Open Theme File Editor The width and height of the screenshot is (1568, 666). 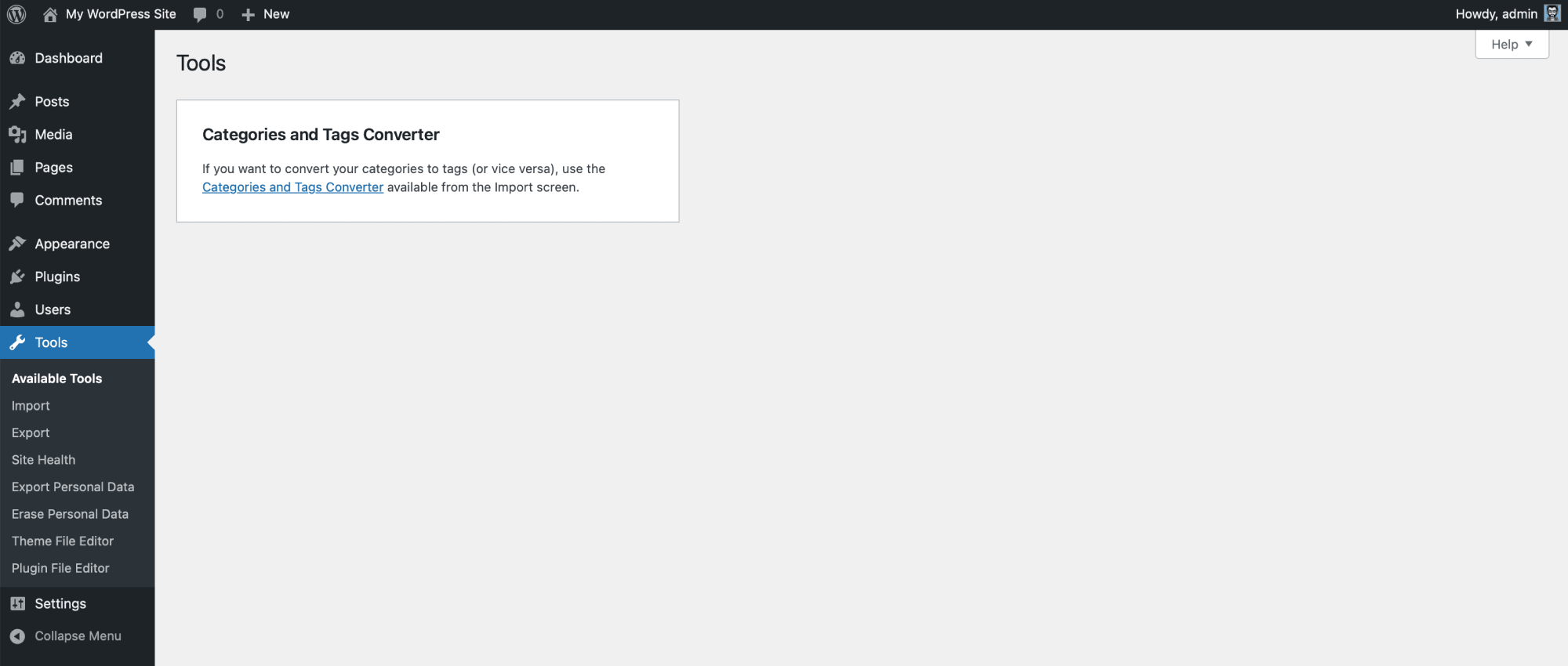tap(63, 541)
